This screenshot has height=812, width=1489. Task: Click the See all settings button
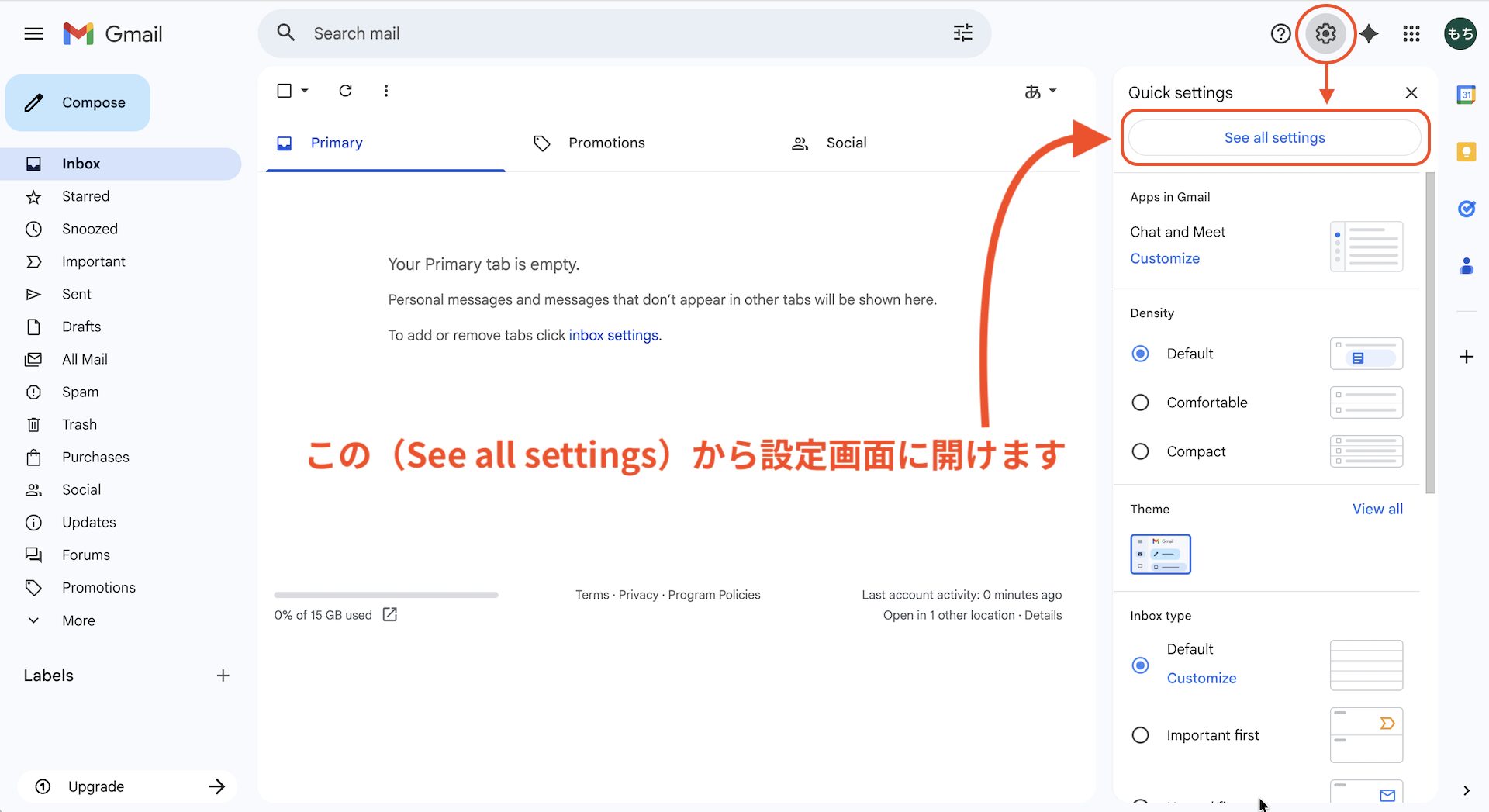click(1274, 137)
